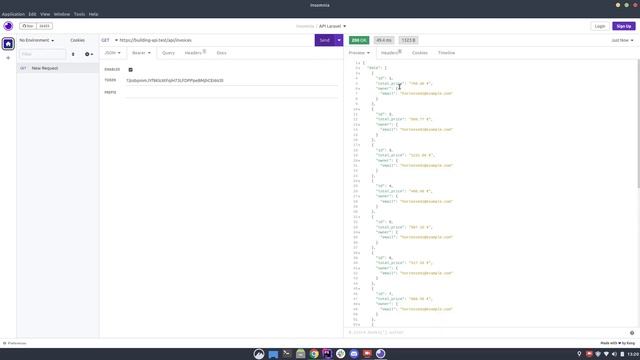Open the Help menu

pos(93,14)
